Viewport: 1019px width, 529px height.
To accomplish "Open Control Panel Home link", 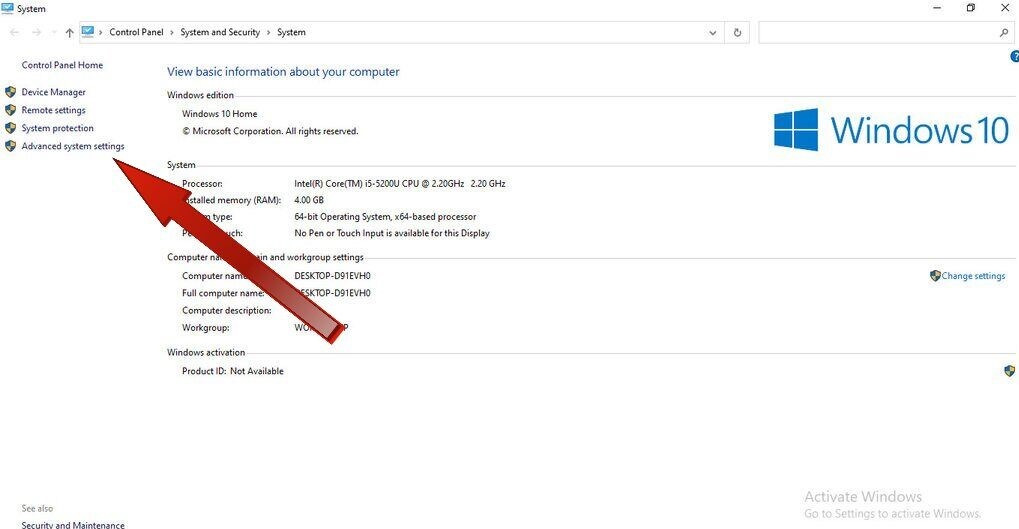I will pyautogui.click(x=62, y=65).
